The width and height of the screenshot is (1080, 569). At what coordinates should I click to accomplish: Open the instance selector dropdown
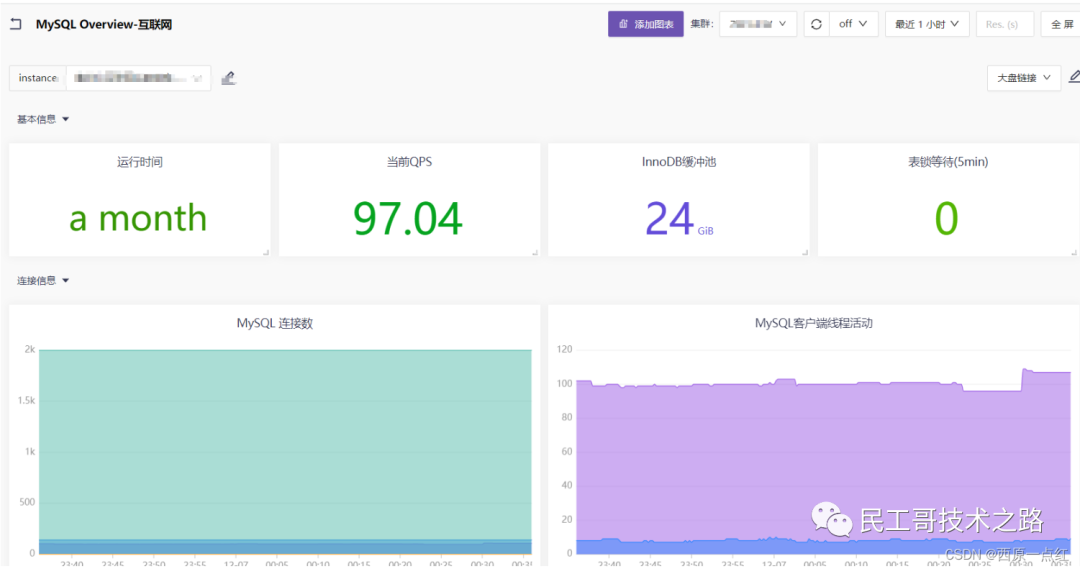click(138, 78)
